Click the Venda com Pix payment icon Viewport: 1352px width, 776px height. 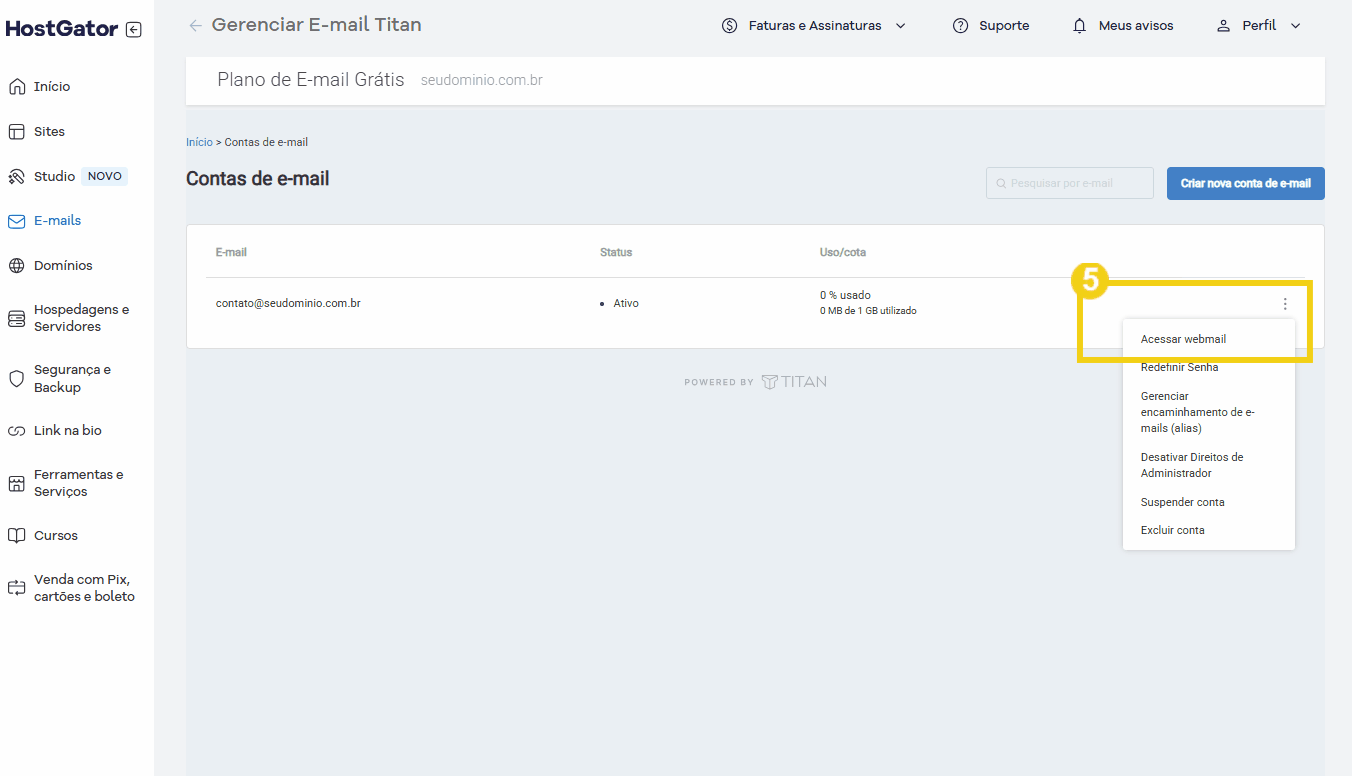click(16, 588)
